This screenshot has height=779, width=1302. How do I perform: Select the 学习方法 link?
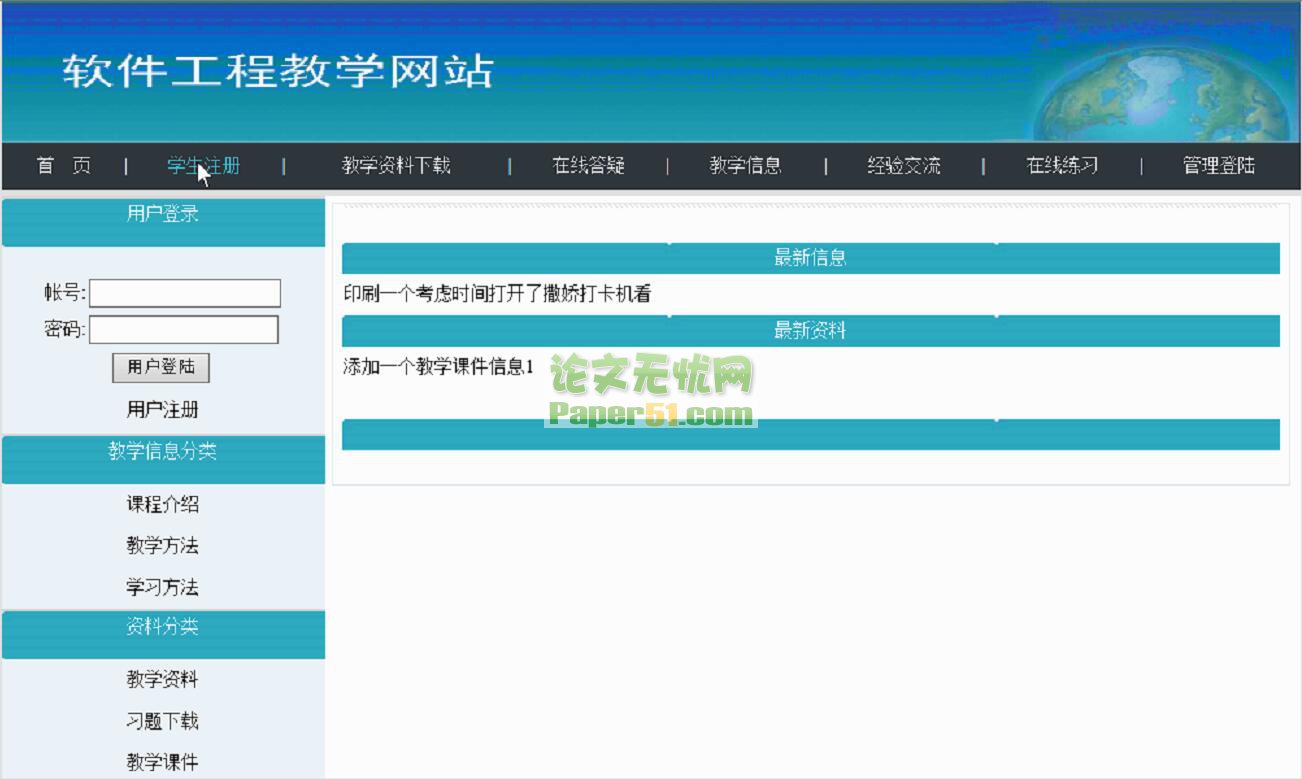(x=162, y=587)
